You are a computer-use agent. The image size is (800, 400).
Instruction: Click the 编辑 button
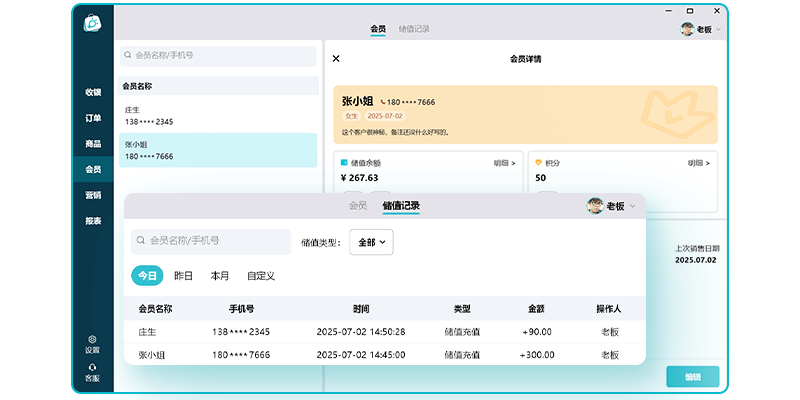[692, 377]
